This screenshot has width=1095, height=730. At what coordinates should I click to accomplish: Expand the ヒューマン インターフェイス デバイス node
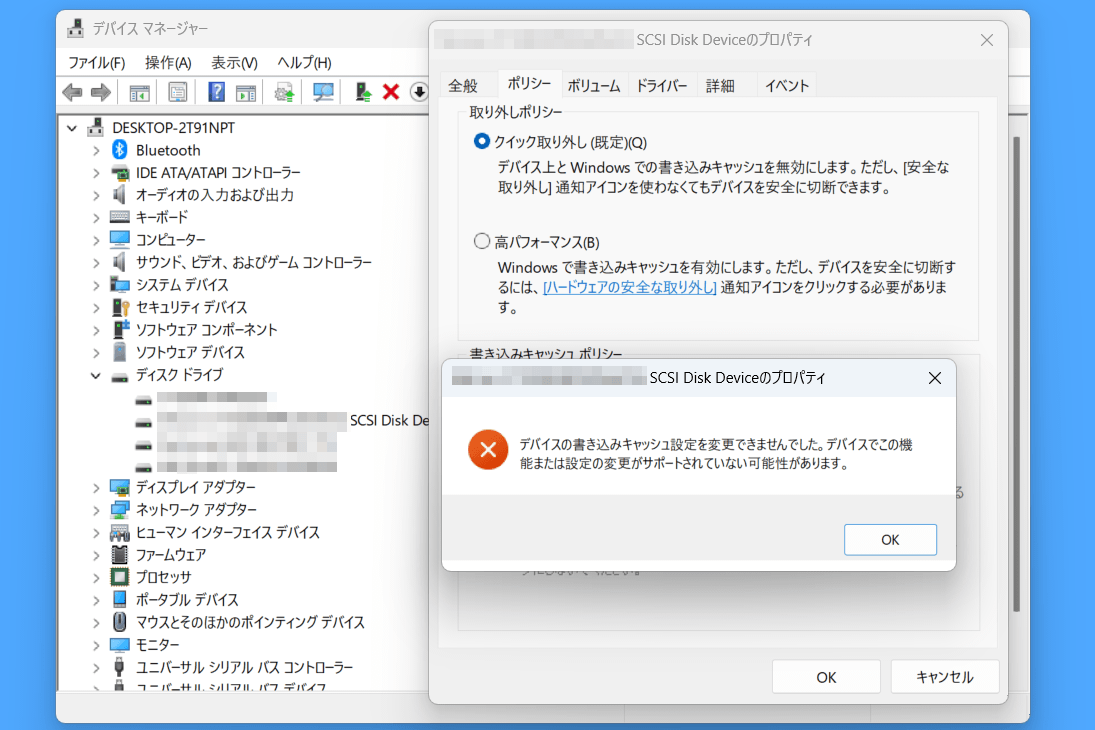[96, 532]
